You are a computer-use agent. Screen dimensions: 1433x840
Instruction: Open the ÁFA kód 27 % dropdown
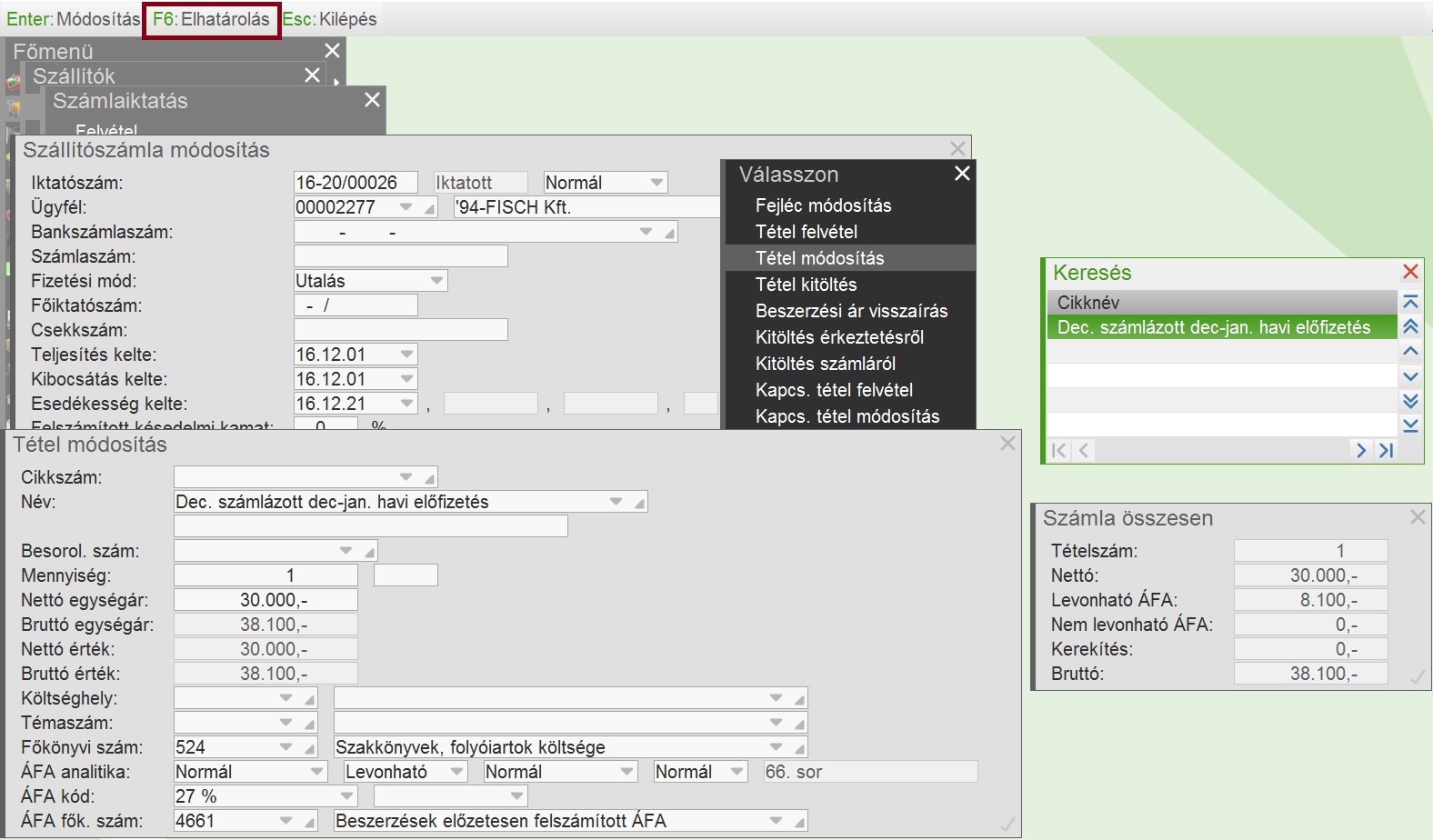(x=345, y=796)
